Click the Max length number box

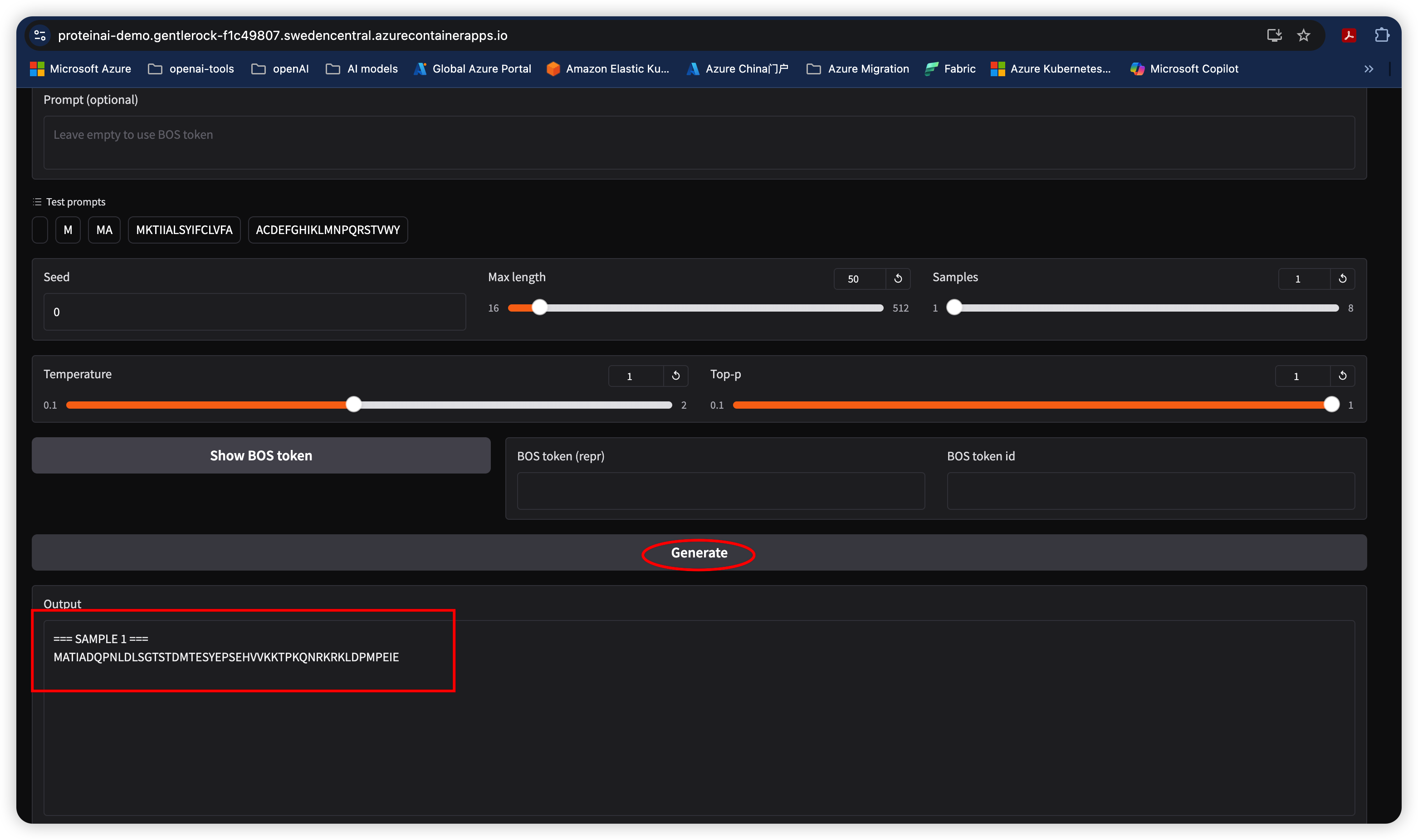coord(859,278)
